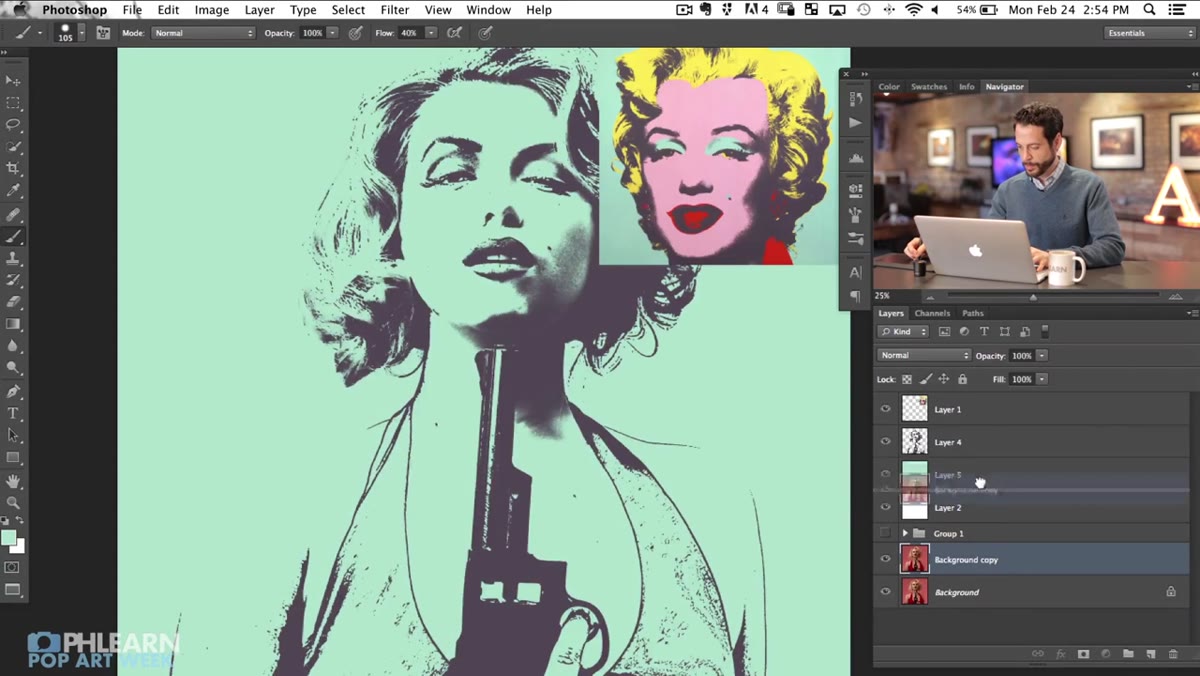The width and height of the screenshot is (1200, 676).
Task: Create a new group folder icon
Action: click(x=1128, y=654)
